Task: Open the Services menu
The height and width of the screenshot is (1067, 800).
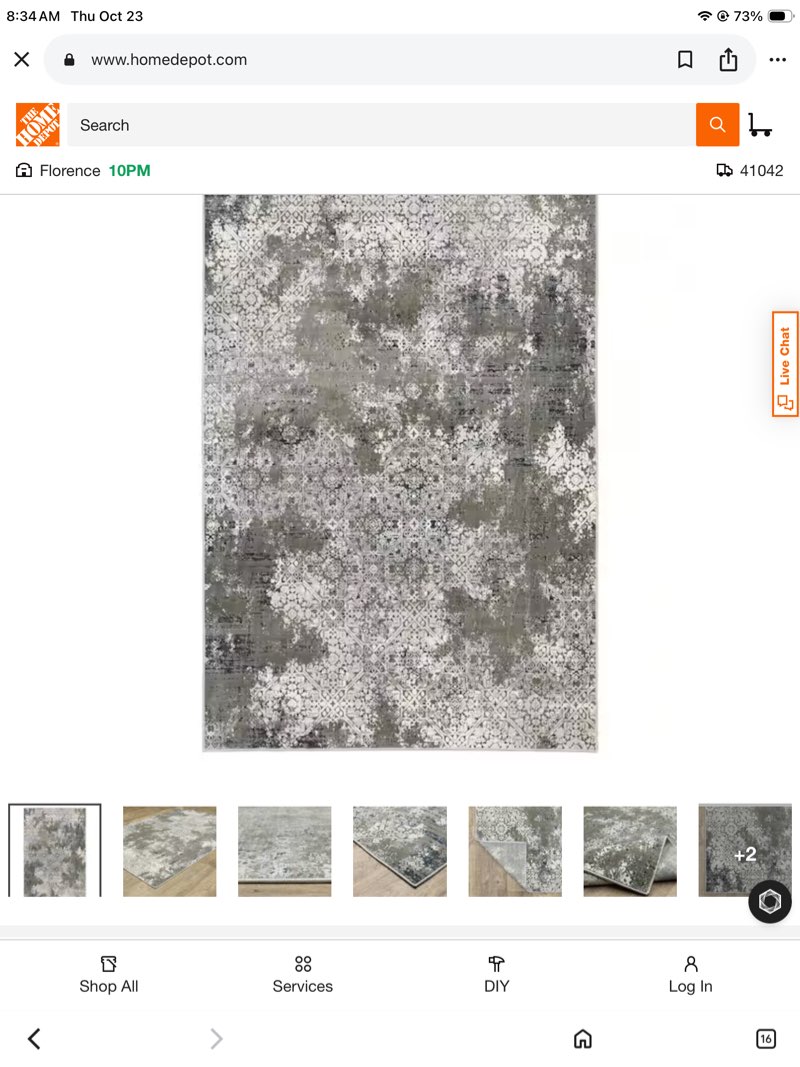Action: pos(303,975)
